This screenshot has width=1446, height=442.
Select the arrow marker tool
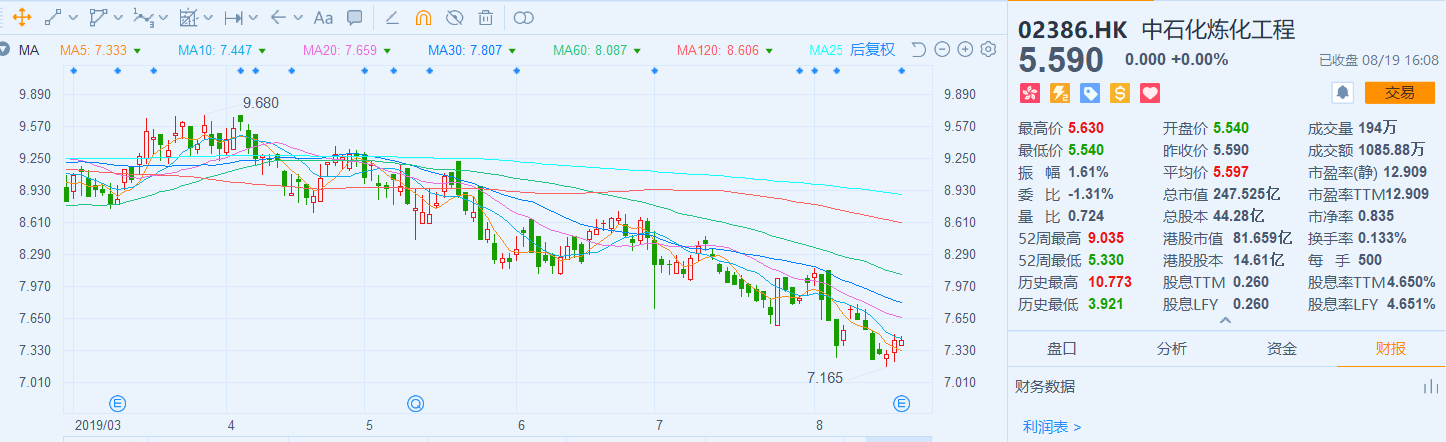[278, 17]
